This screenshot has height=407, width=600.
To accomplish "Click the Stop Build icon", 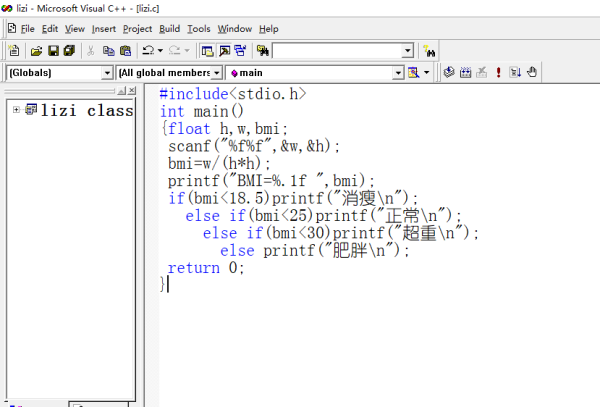I will [482, 72].
